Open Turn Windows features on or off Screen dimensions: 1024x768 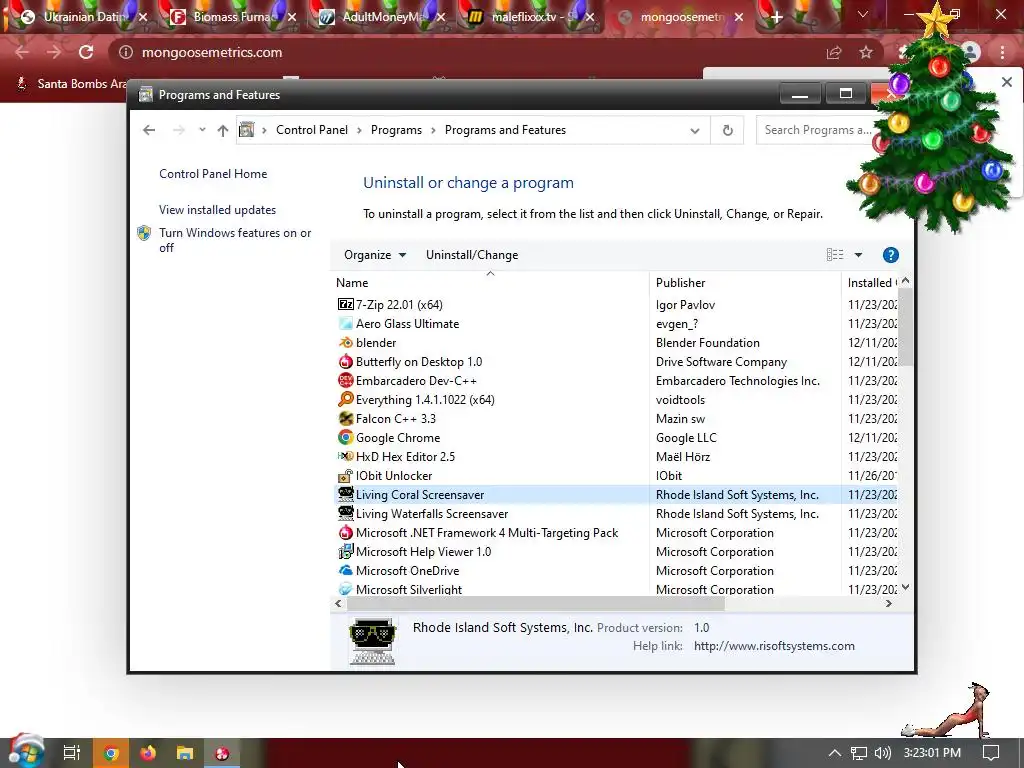click(235, 240)
